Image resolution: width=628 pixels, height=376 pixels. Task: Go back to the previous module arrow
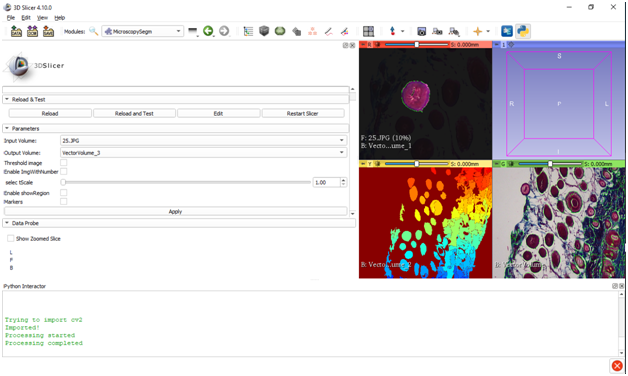pyautogui.click(x=208, y=31)
